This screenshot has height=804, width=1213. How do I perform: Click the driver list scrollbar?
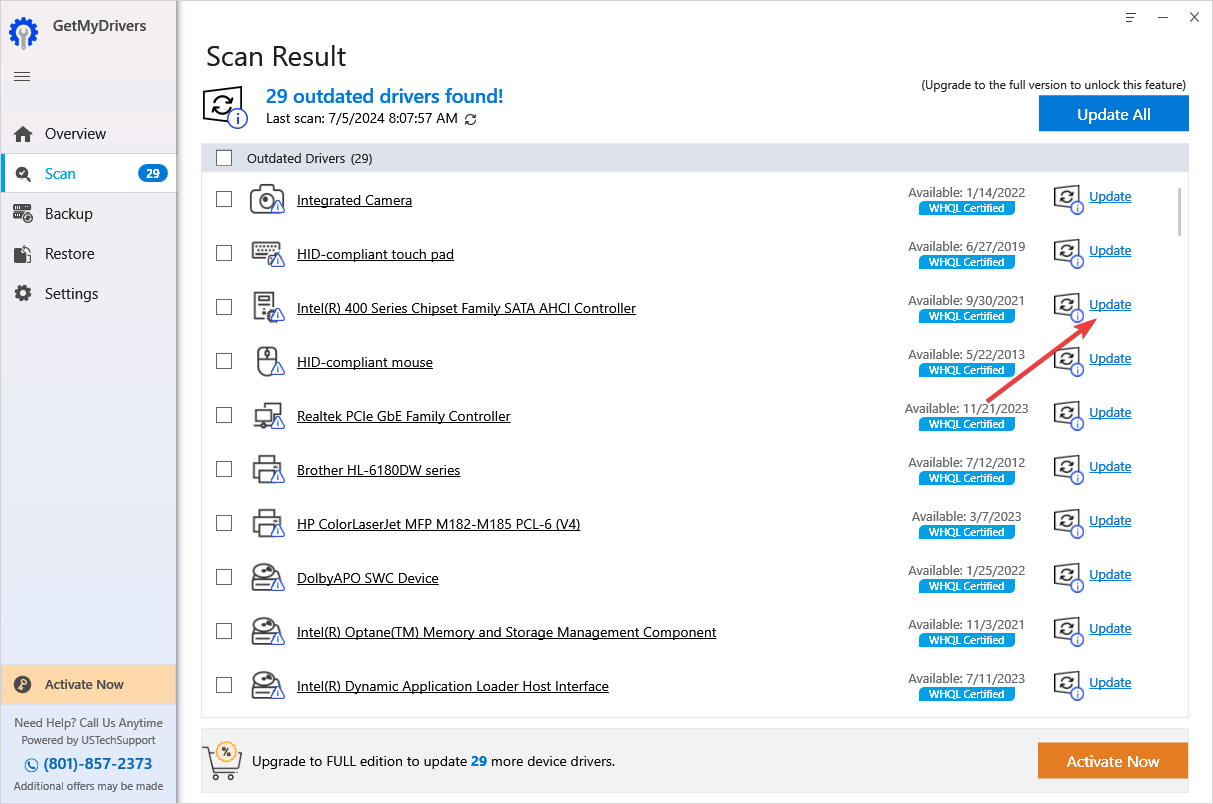click(x=1180, y=212)
